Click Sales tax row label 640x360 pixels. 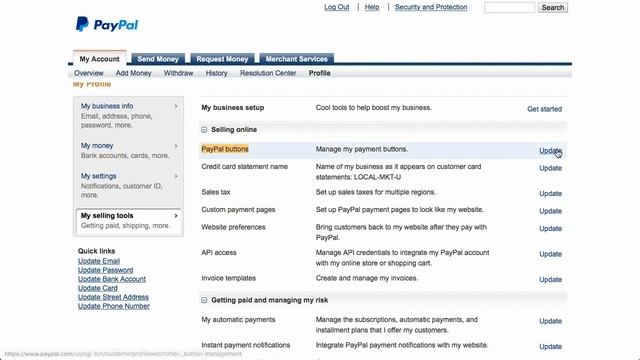[x=216, y=192]
